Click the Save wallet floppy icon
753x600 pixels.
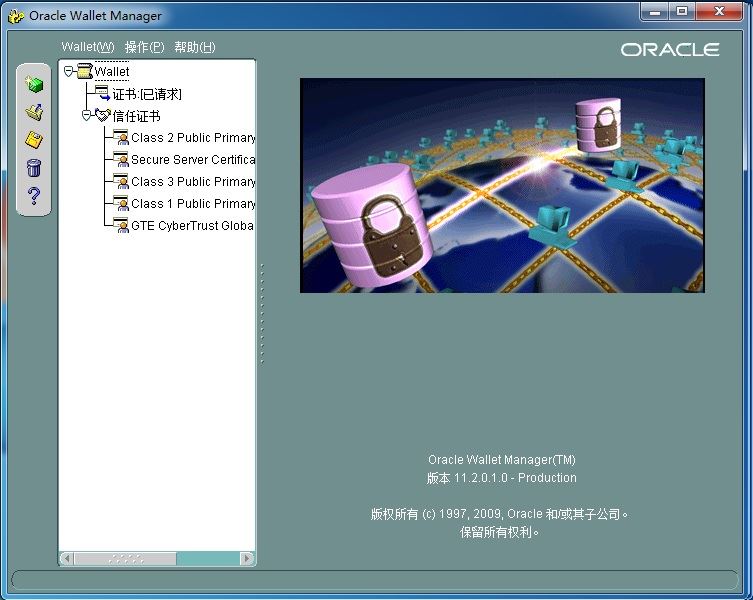tap(34, 140)
